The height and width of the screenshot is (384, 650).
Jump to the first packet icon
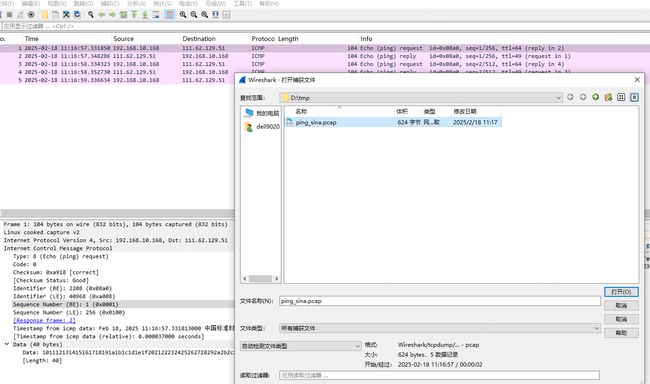pyautogui.click(x=134, y=15)
